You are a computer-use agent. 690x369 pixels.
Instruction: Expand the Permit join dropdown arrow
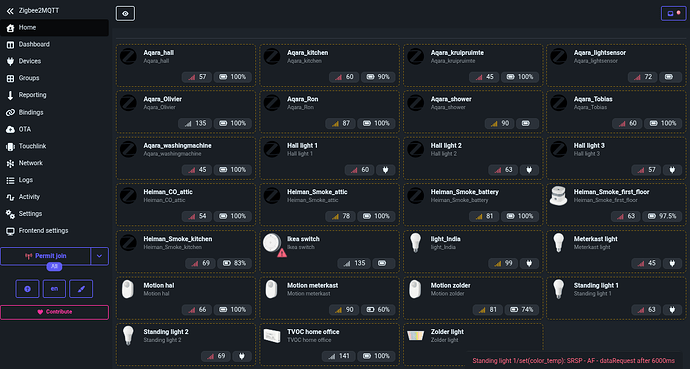(x=99, y=256)
